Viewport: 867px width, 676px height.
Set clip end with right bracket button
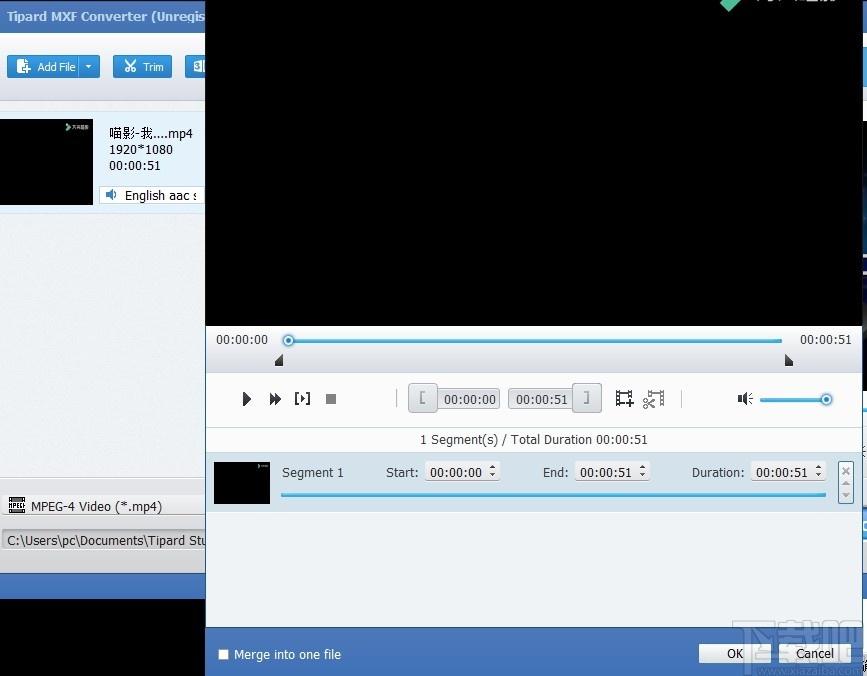587,398
